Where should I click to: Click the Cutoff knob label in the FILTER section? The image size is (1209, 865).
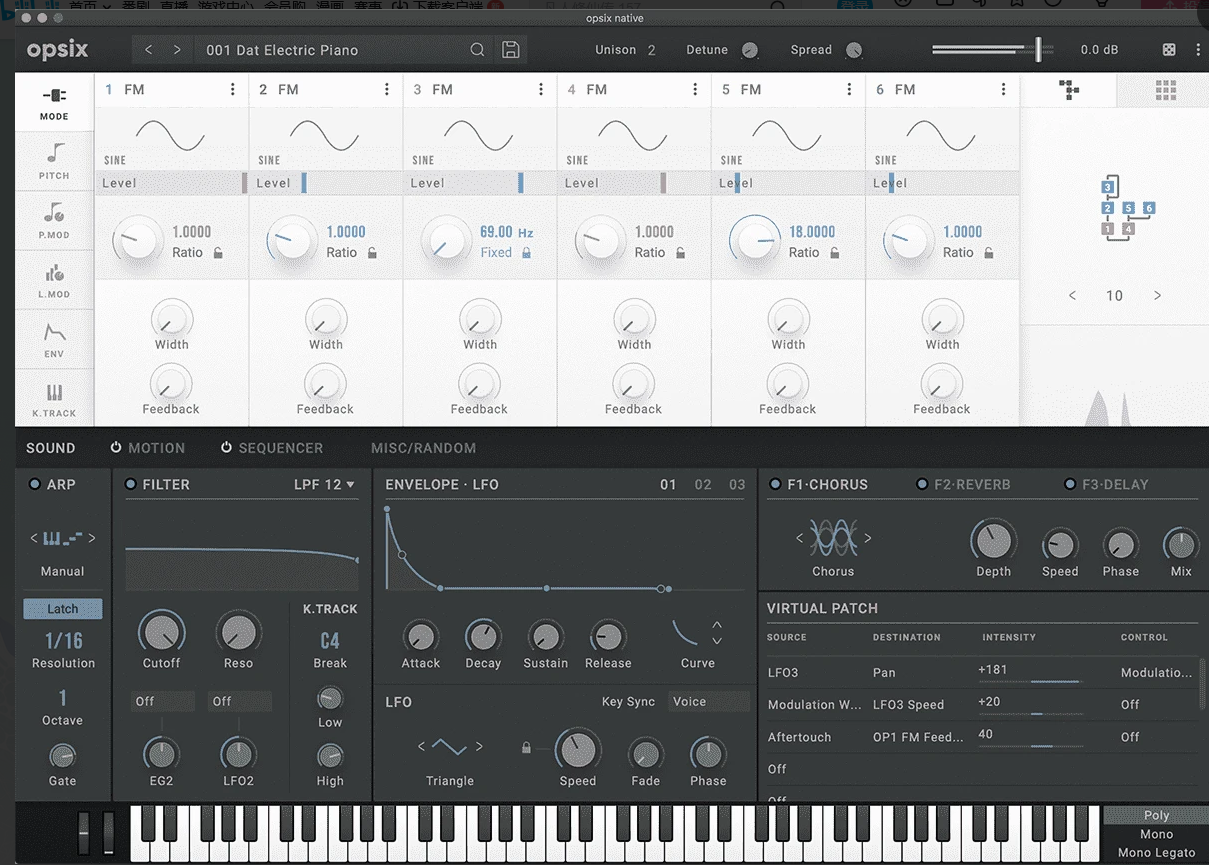[161, 662]
